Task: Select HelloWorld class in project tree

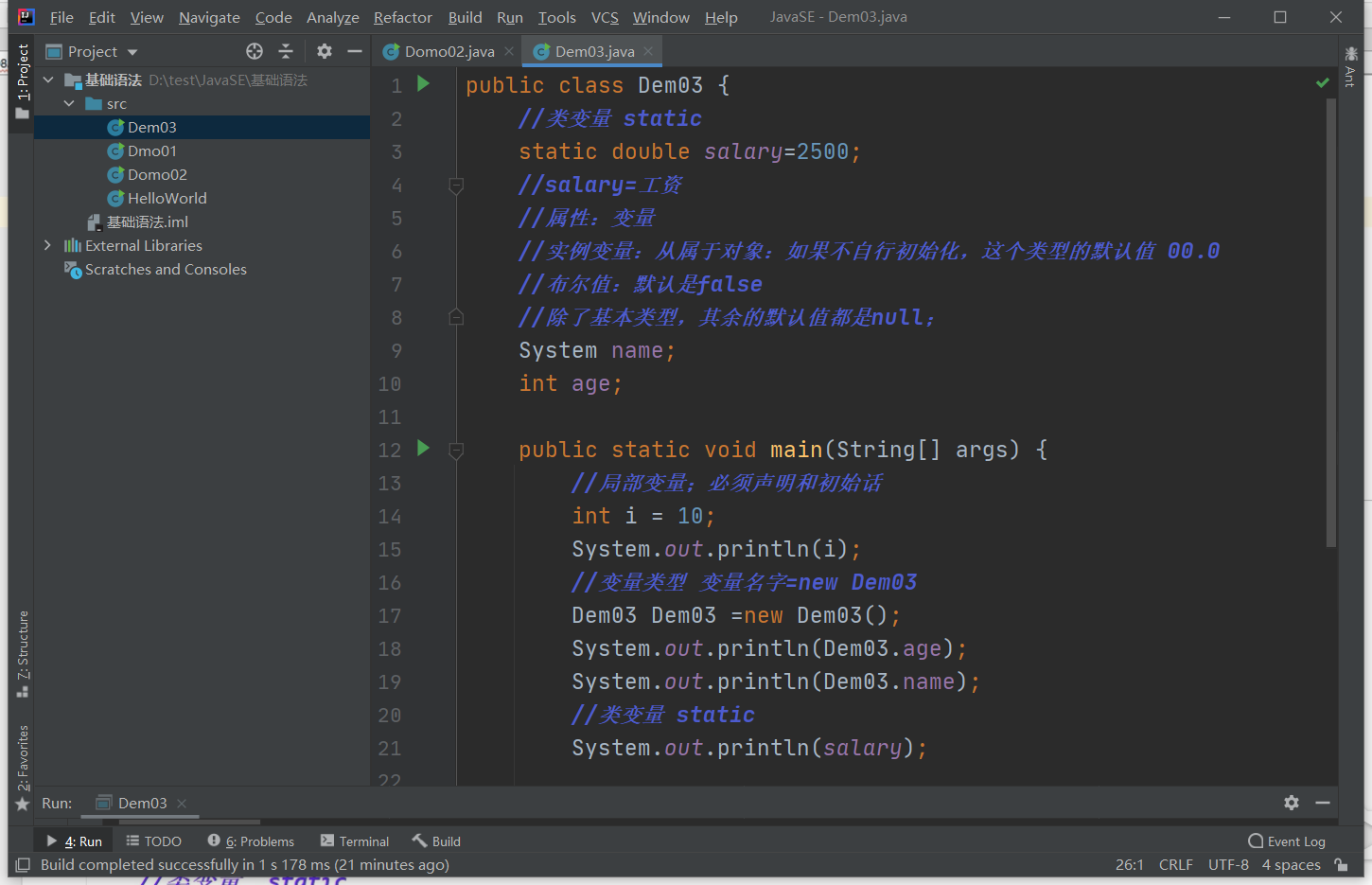Action: coord(167,198)
